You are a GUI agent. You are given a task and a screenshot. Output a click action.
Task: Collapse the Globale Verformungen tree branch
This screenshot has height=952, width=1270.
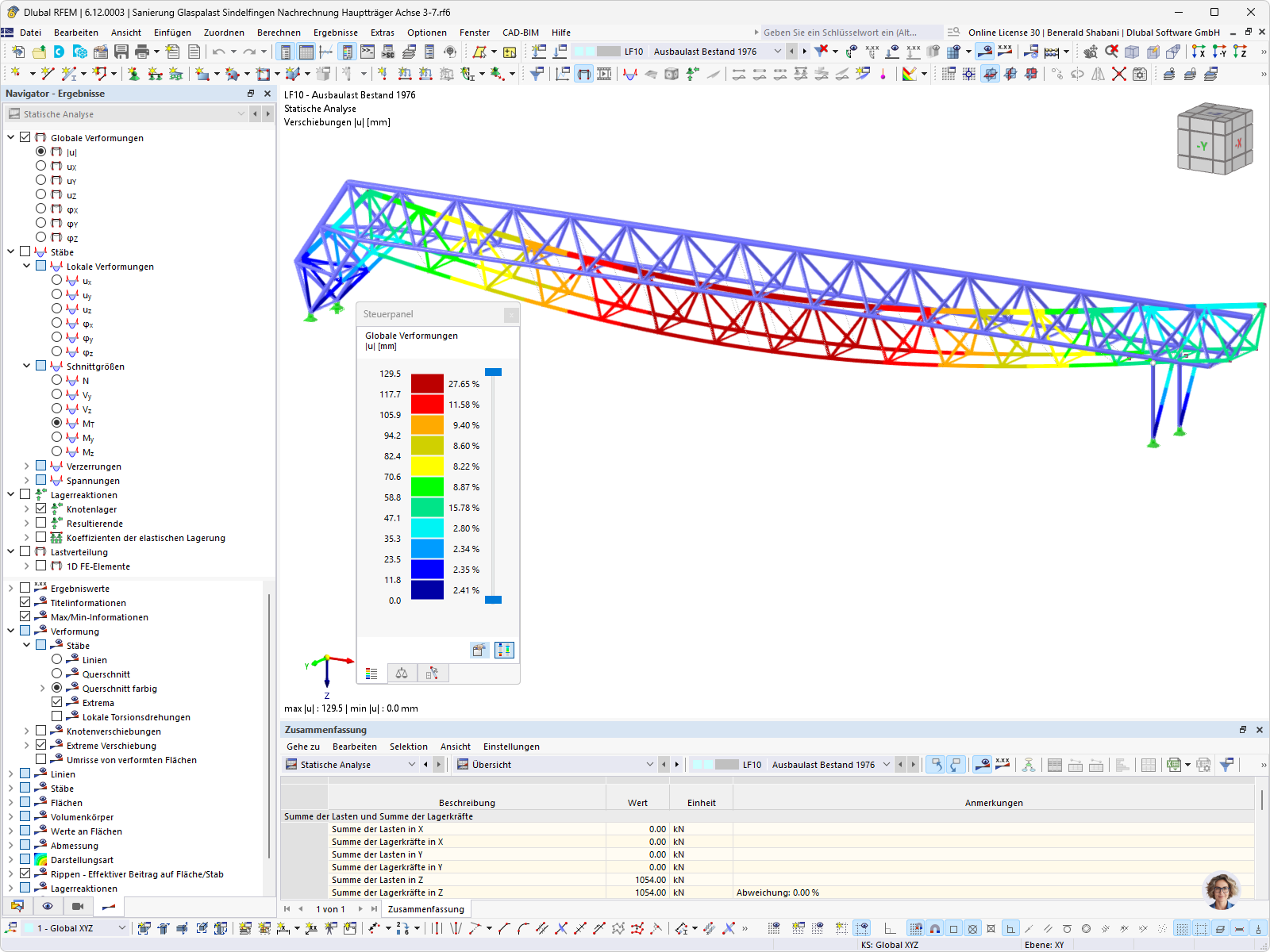pos(11,136)
